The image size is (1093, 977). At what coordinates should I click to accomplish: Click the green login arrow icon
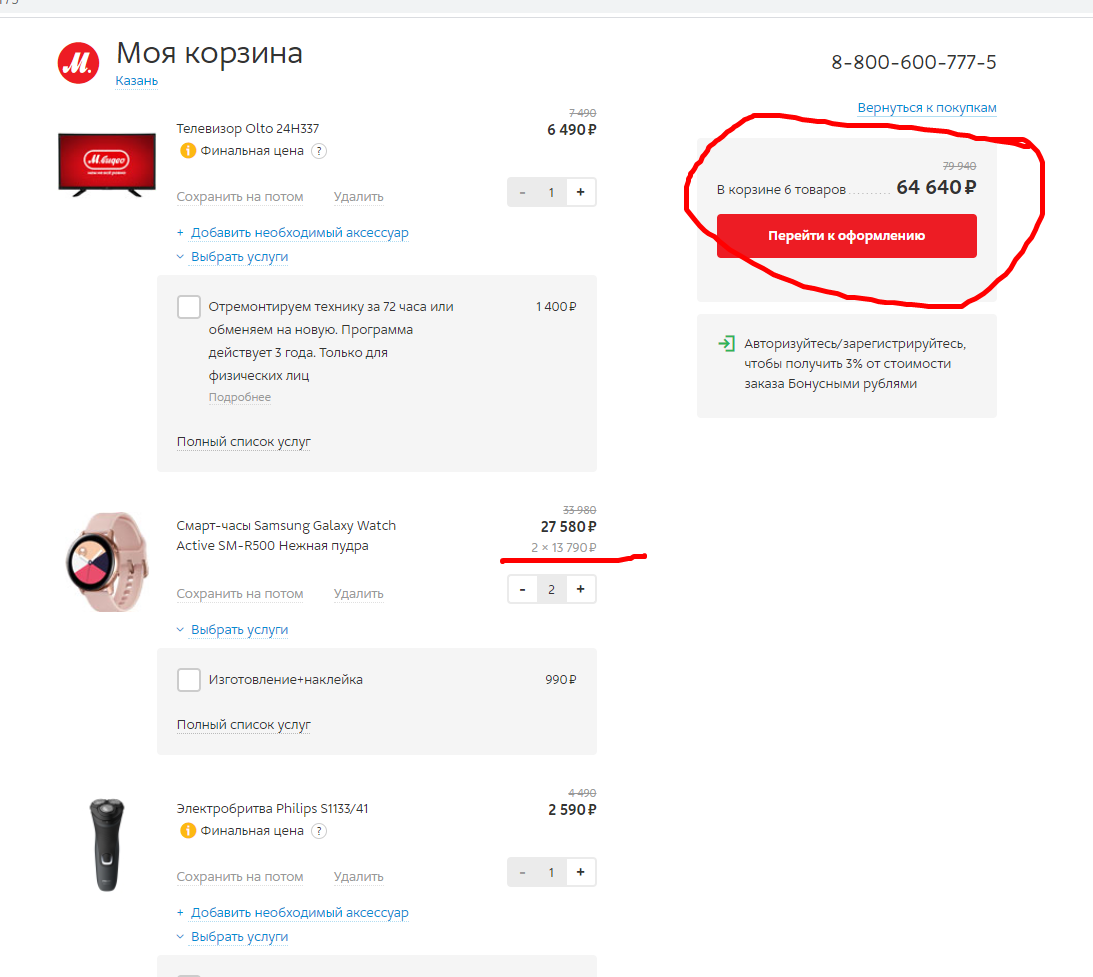coord(726,344)
